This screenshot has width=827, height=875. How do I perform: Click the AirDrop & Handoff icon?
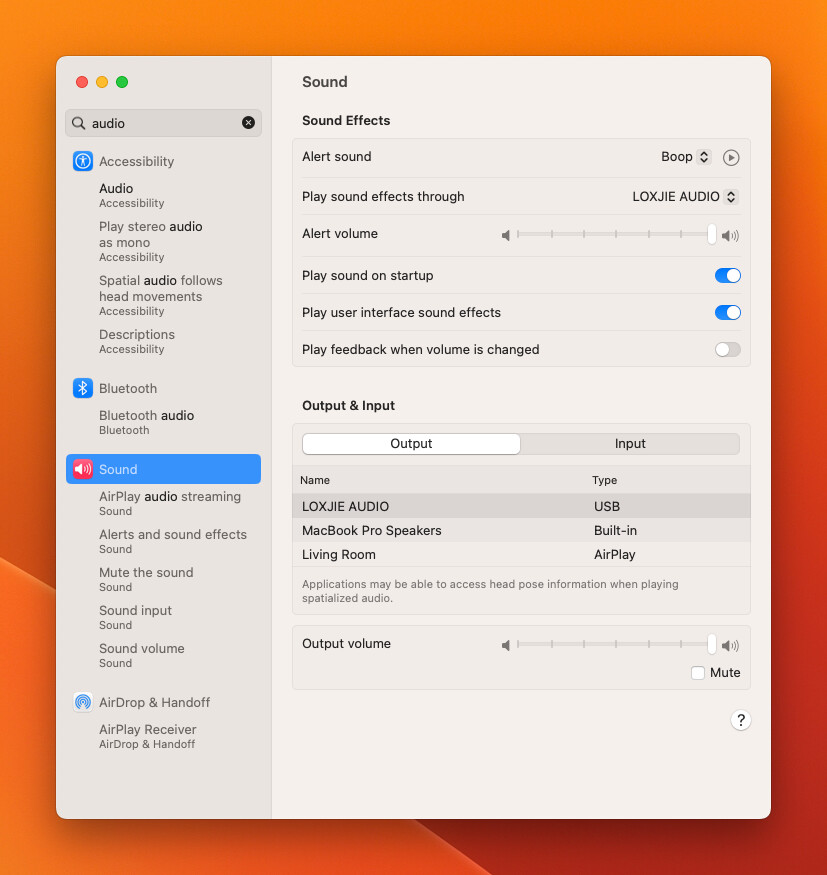coord(83,702)
